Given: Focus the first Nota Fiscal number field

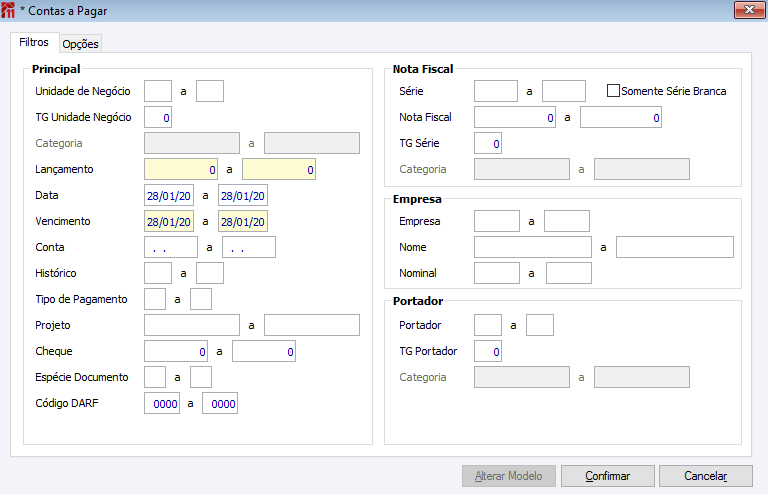Looking at the screenshot, I should point(515,117).
